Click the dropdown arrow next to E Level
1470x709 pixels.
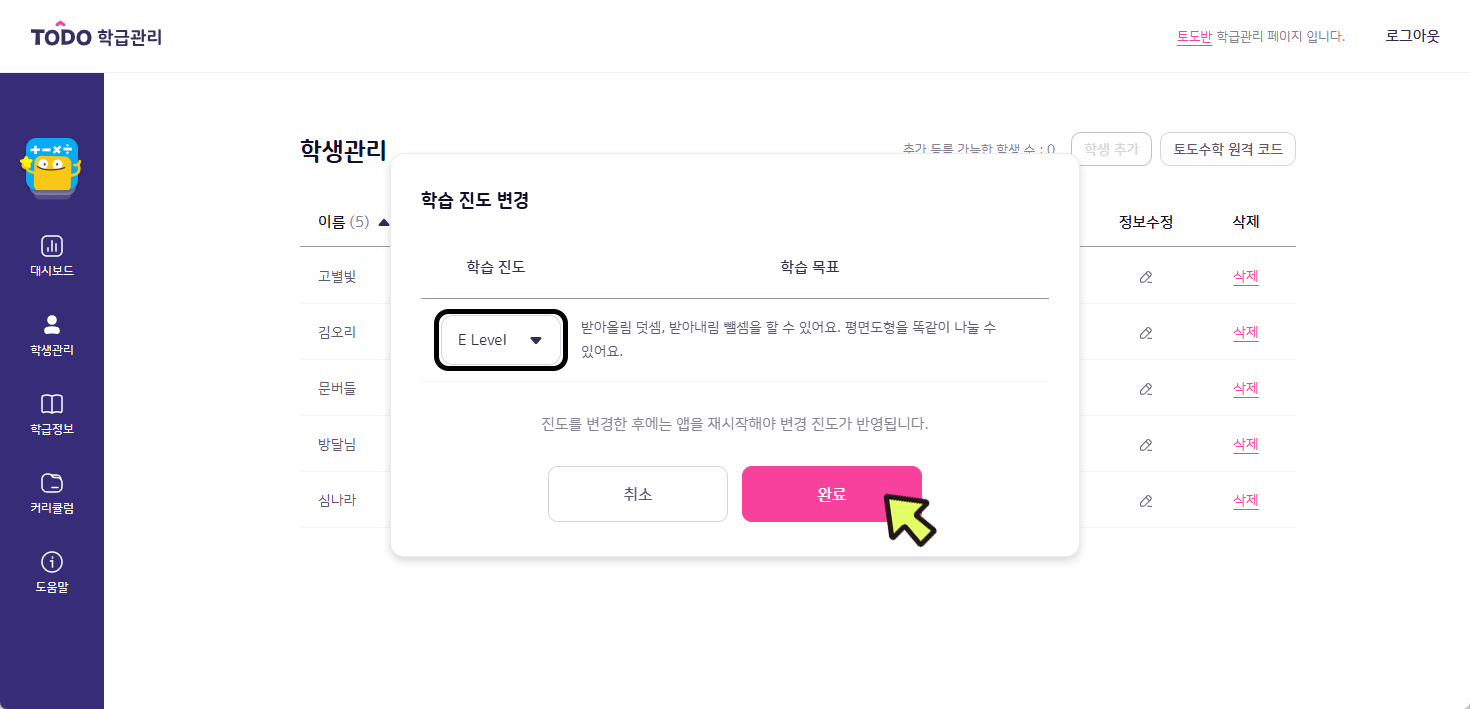click(x=536, y=340)
